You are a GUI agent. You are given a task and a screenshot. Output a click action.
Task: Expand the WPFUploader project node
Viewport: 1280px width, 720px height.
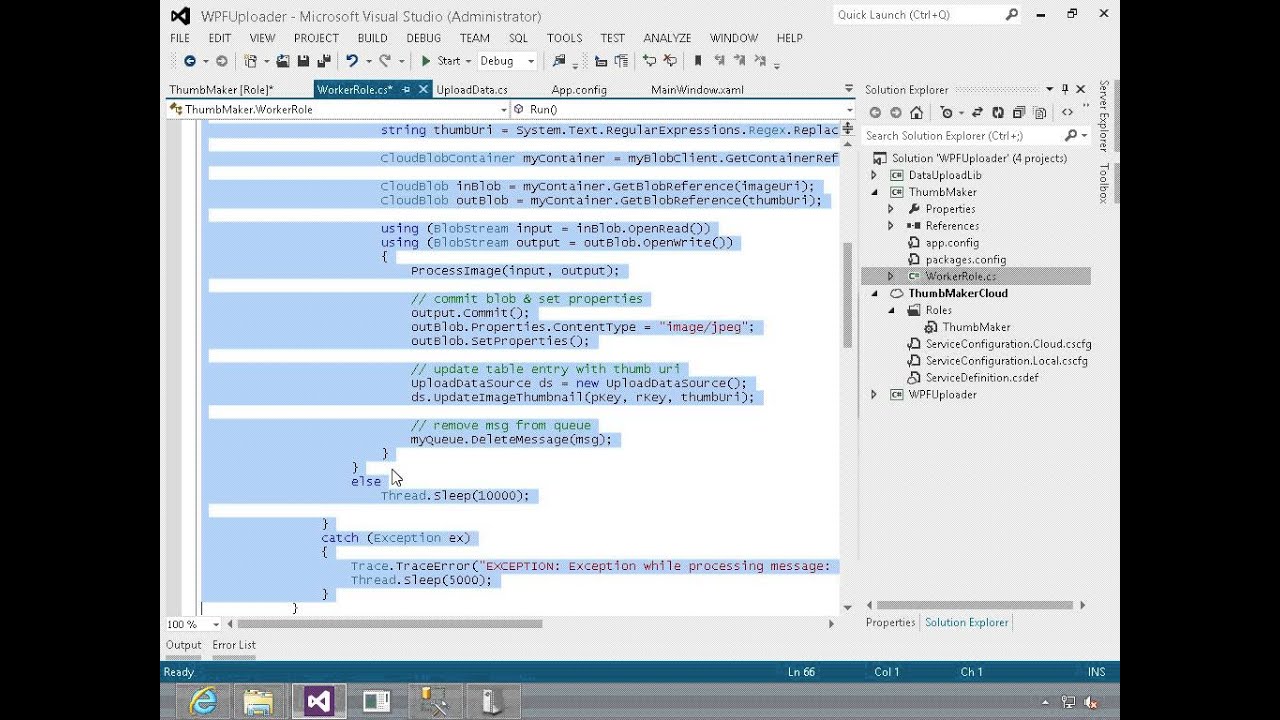click(x=874, y=395)
